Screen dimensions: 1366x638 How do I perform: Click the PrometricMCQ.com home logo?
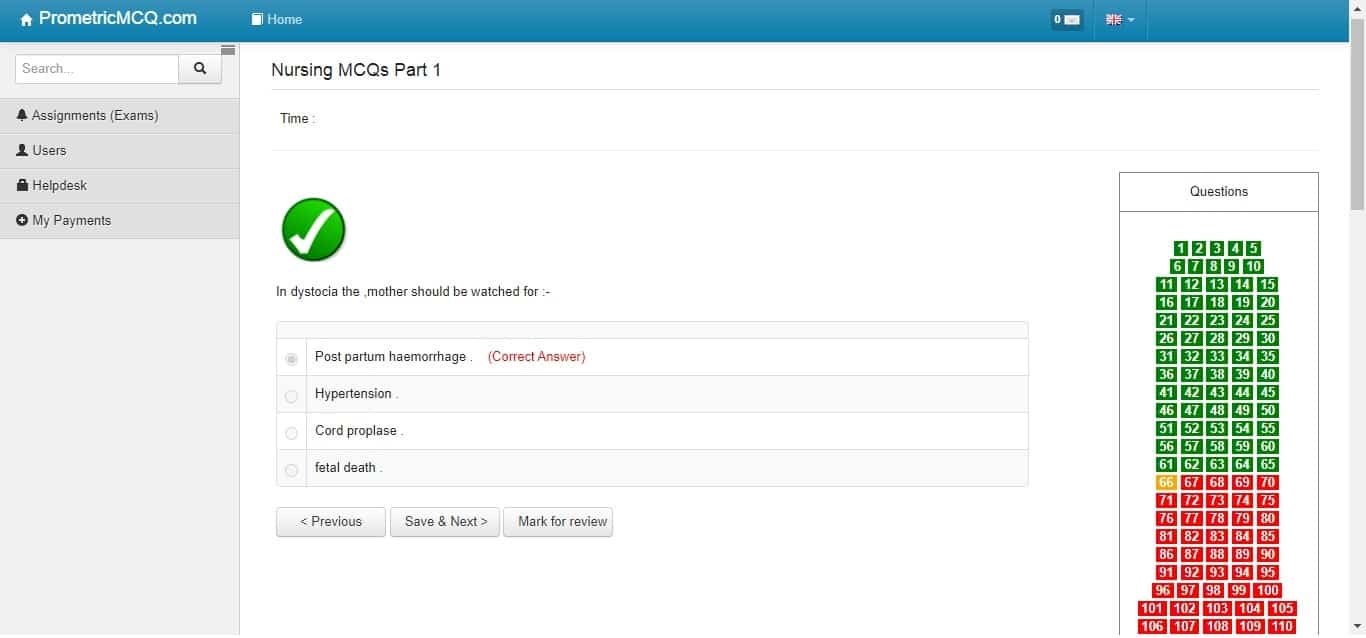click(108, 19)
